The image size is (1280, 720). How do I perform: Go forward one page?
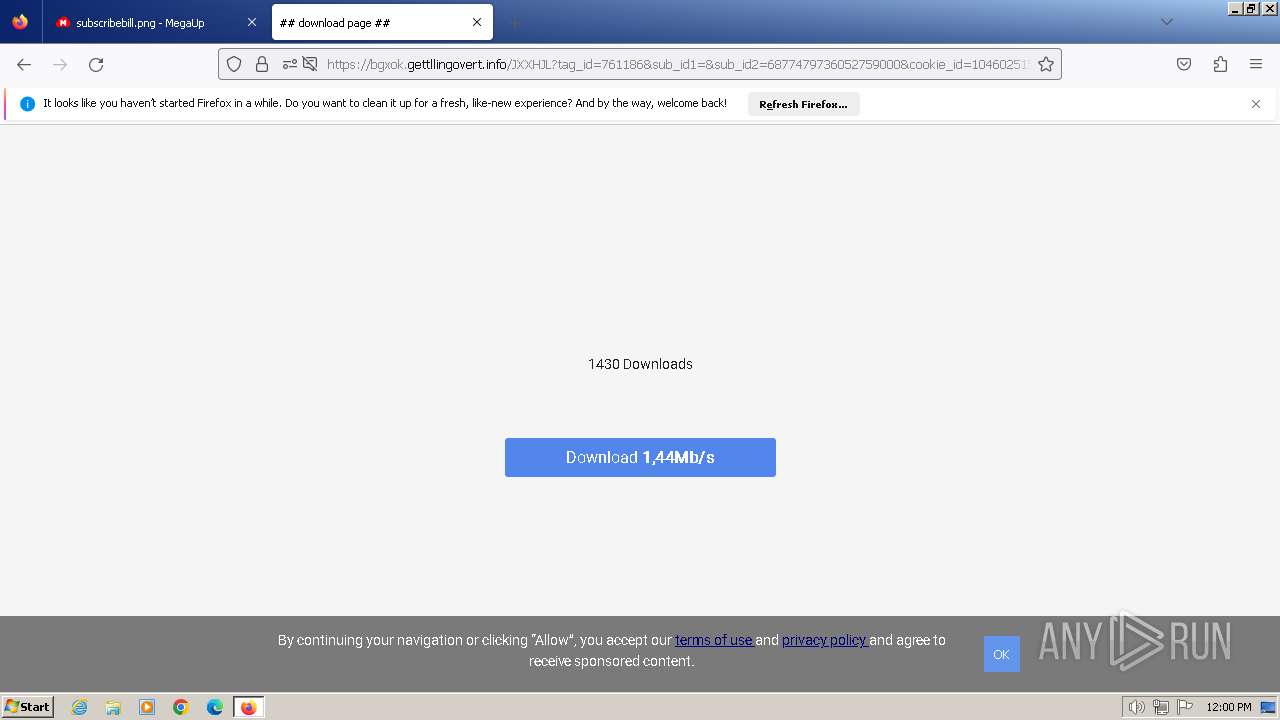60,64
